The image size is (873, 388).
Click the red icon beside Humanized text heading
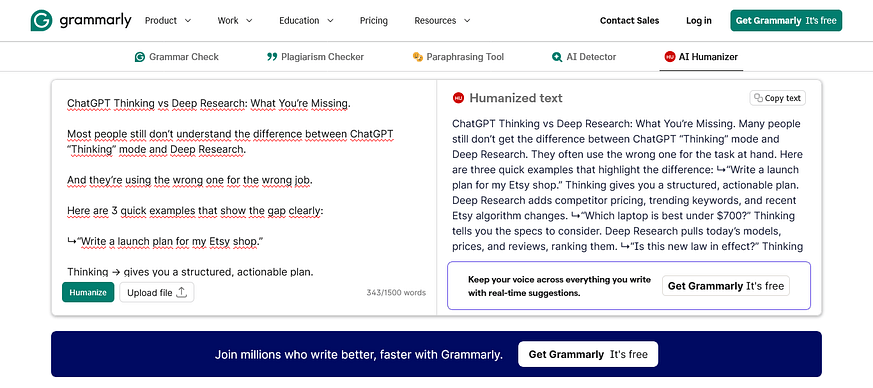tap(458, 98)
